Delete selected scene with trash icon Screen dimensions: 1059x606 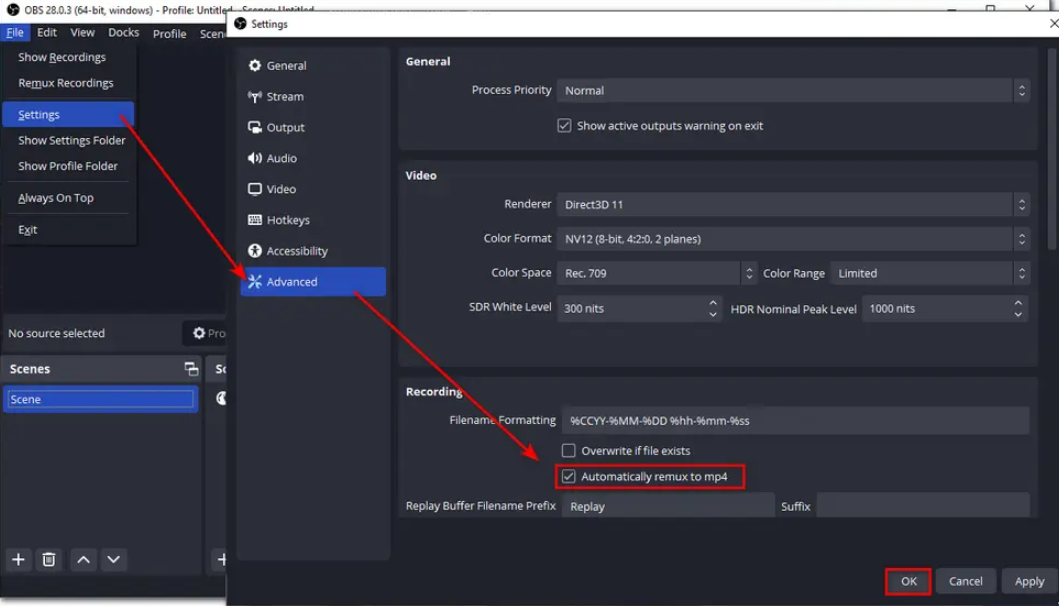pos(49,559)
